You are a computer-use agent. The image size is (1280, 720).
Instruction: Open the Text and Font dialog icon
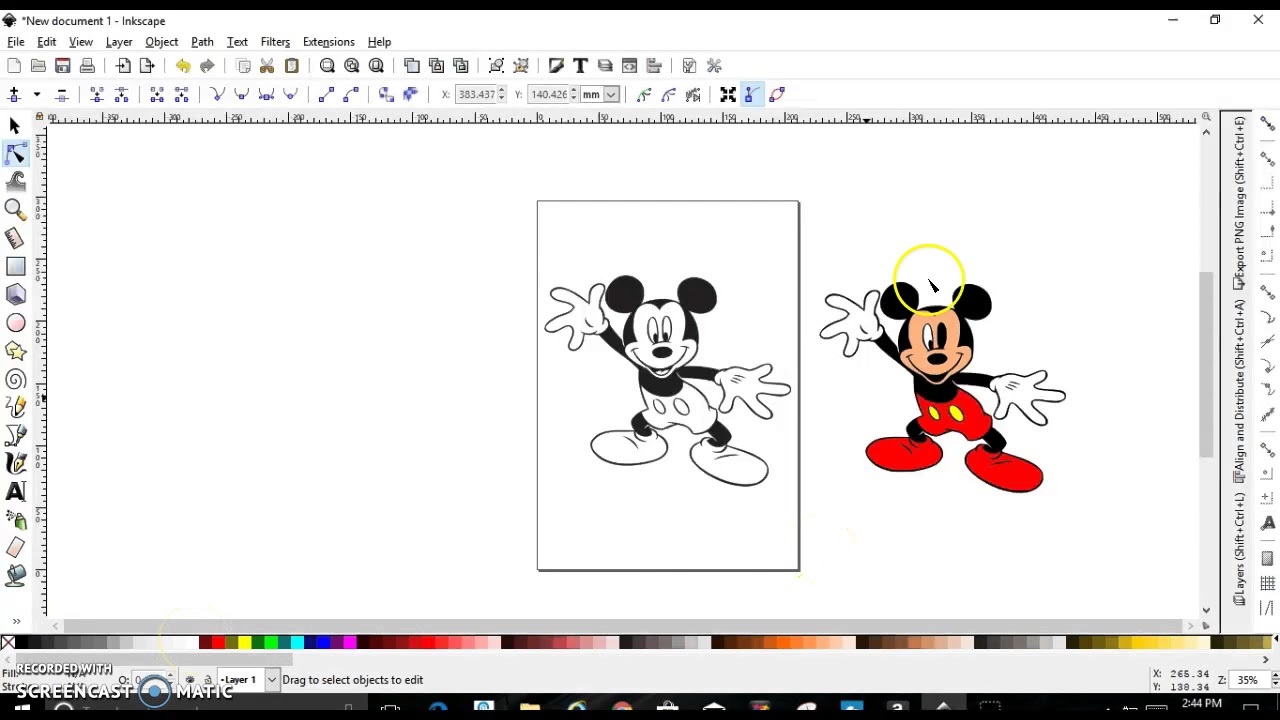point(580,66)
